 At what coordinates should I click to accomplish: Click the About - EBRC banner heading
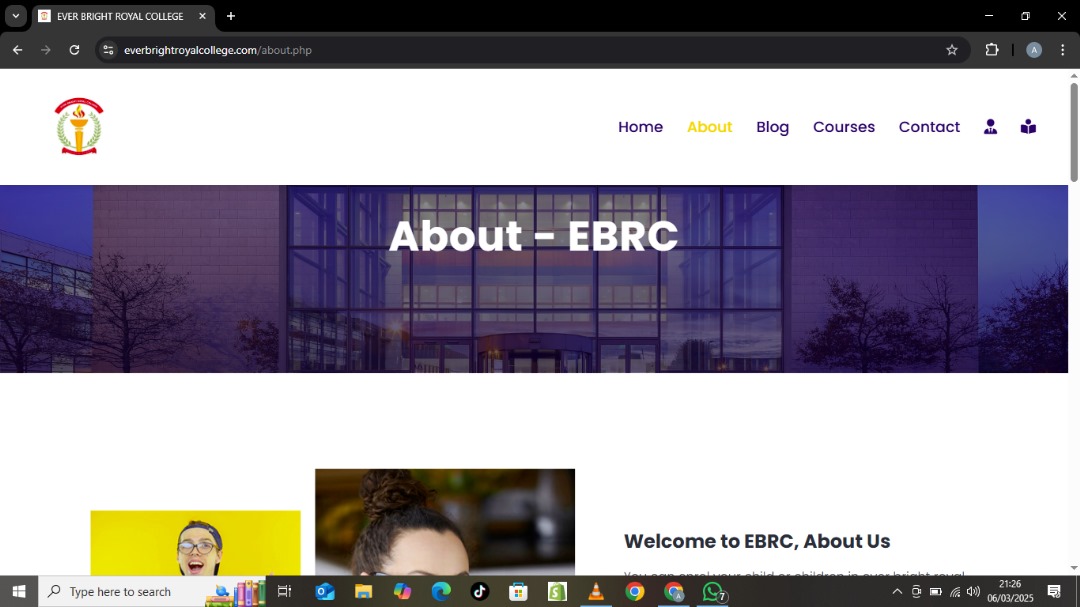point(533,236)
